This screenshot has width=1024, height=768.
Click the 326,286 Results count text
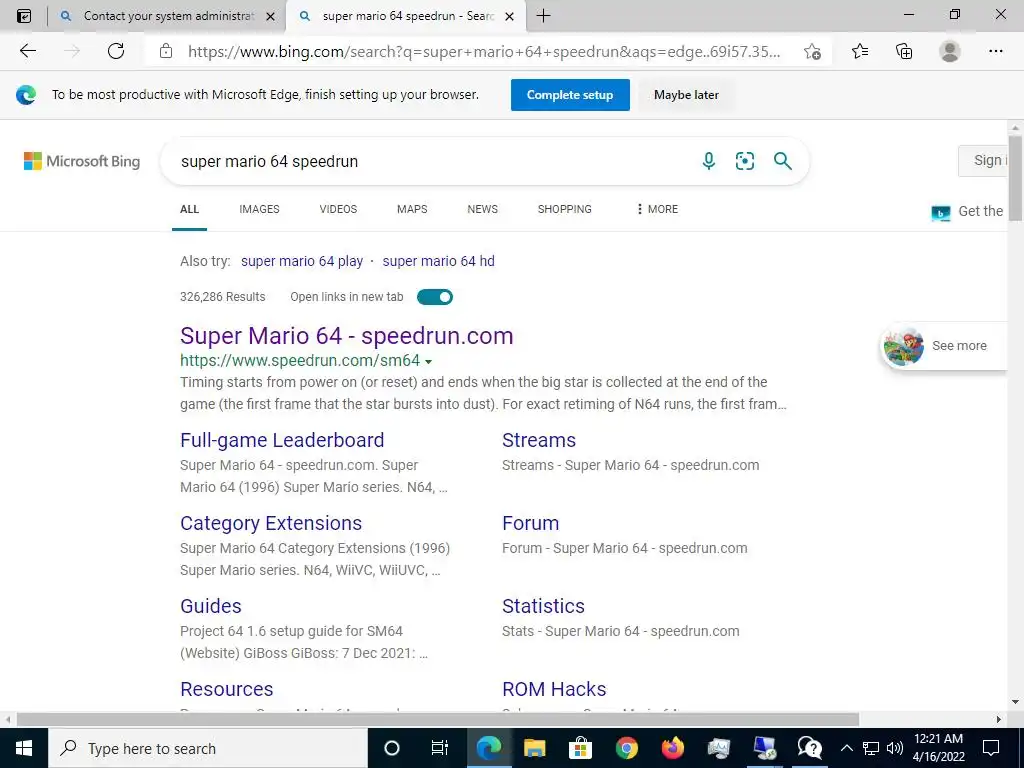223,297
